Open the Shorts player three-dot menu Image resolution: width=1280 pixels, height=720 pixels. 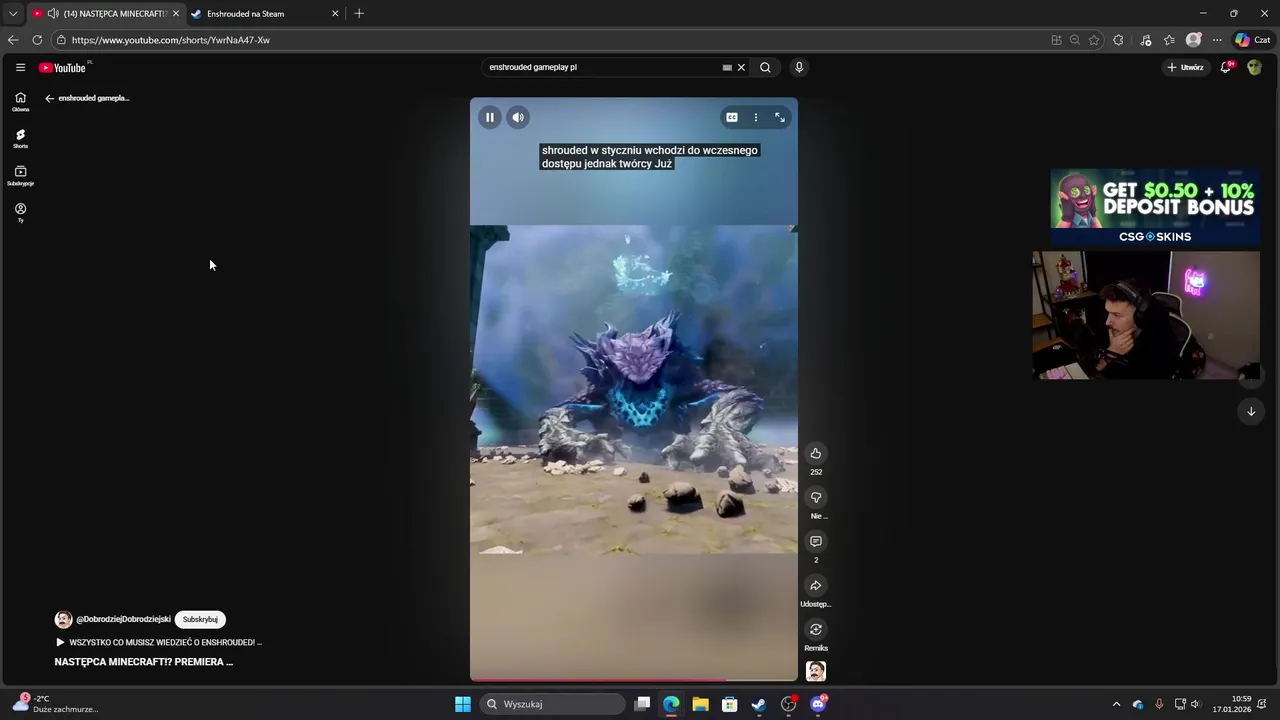coord(756,117)
